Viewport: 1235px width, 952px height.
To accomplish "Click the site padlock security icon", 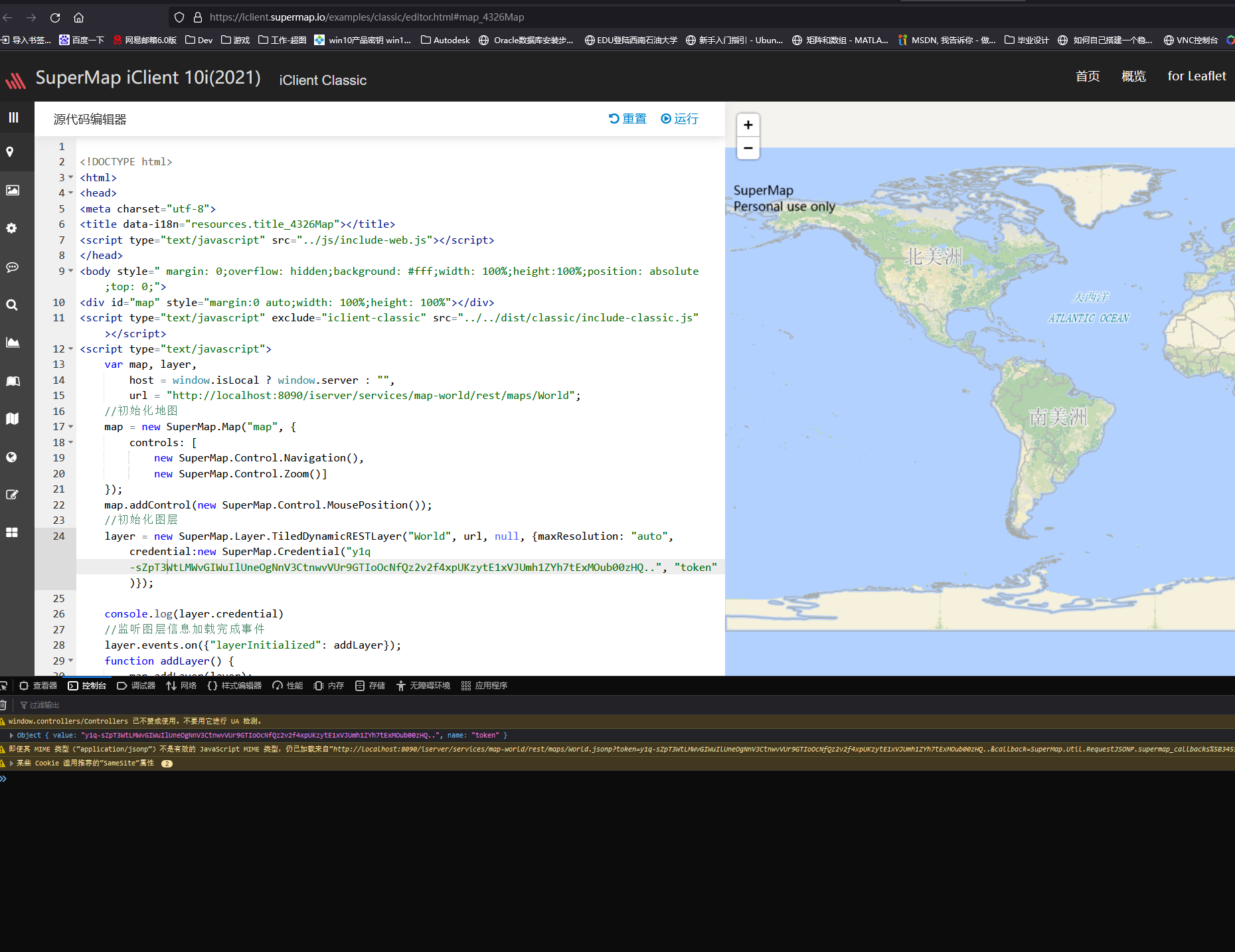I will [x=197, y=17].
